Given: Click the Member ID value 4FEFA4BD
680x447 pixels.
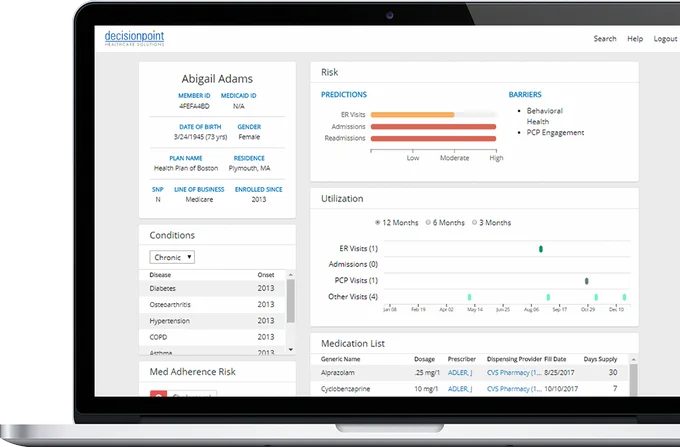Looking at the screenshot, I should tap(194, 106).
